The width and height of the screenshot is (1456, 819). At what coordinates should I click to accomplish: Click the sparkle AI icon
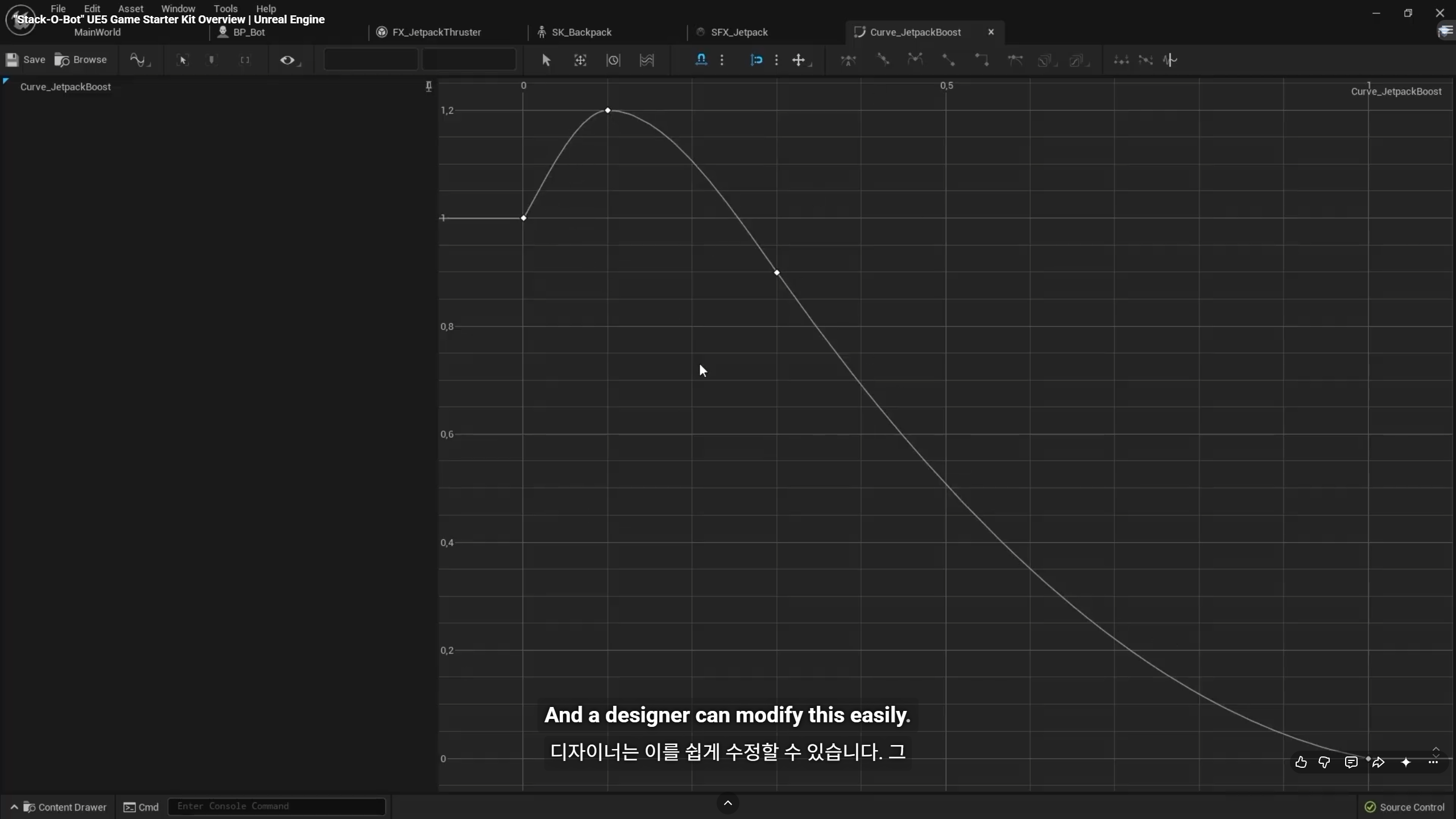1405,762
